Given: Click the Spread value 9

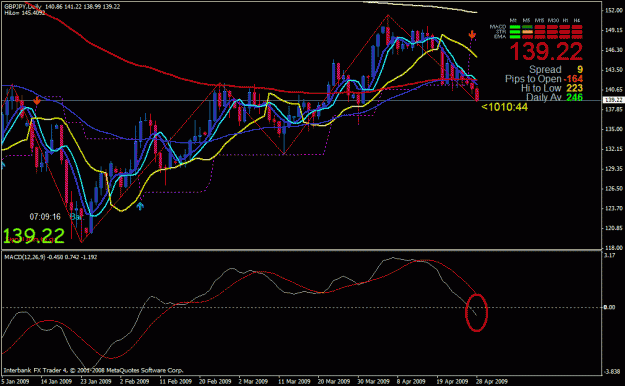Looking at the screenshot, I should pyautogui.click(x=580, y=70).
